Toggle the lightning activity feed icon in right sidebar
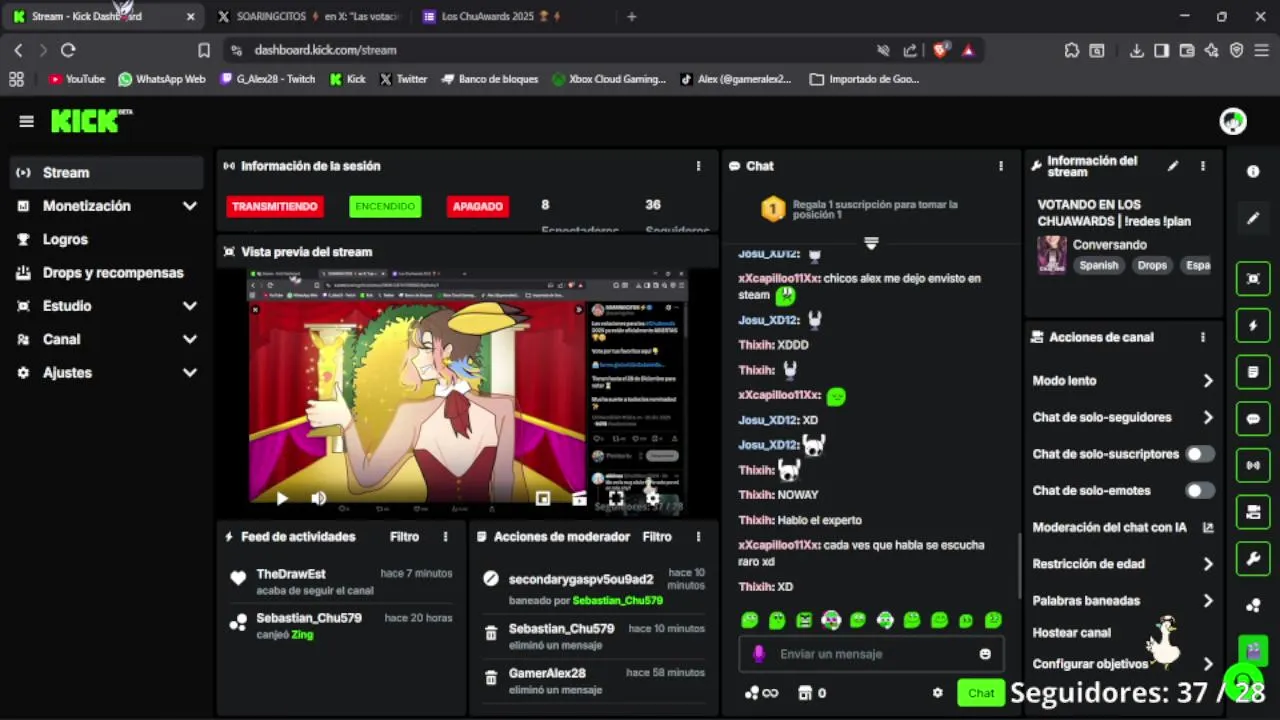The width and height of the screenshot is (1280, 720). [1253, 326]
